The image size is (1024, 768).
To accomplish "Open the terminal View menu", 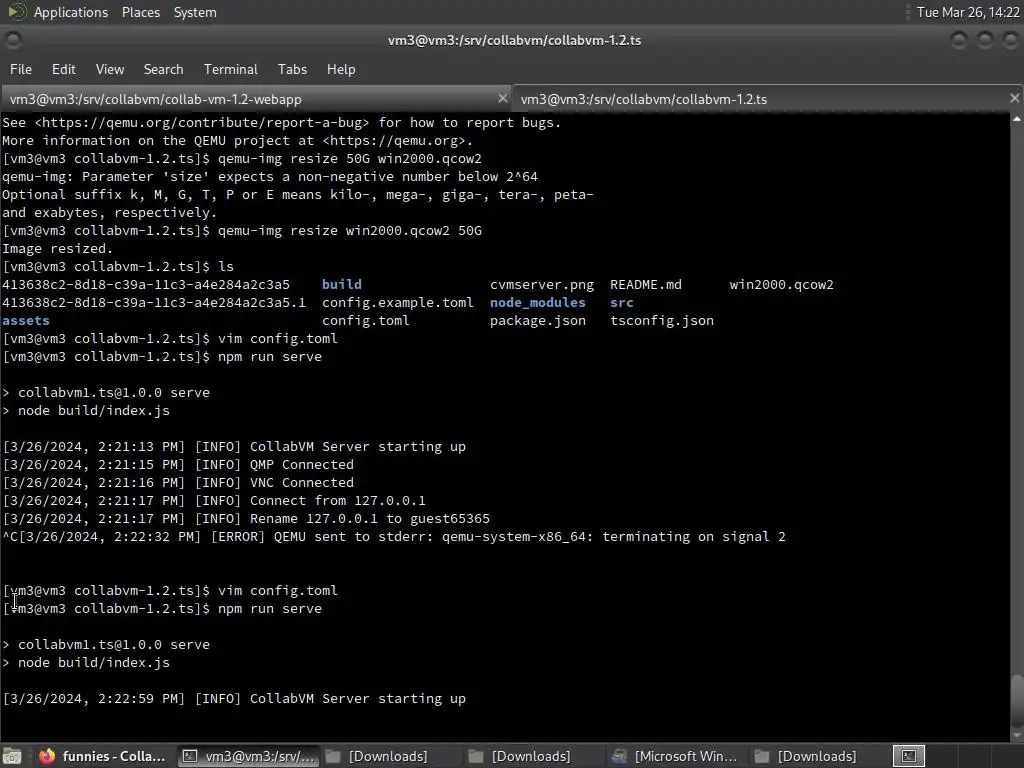I will (x=110, y=69).
